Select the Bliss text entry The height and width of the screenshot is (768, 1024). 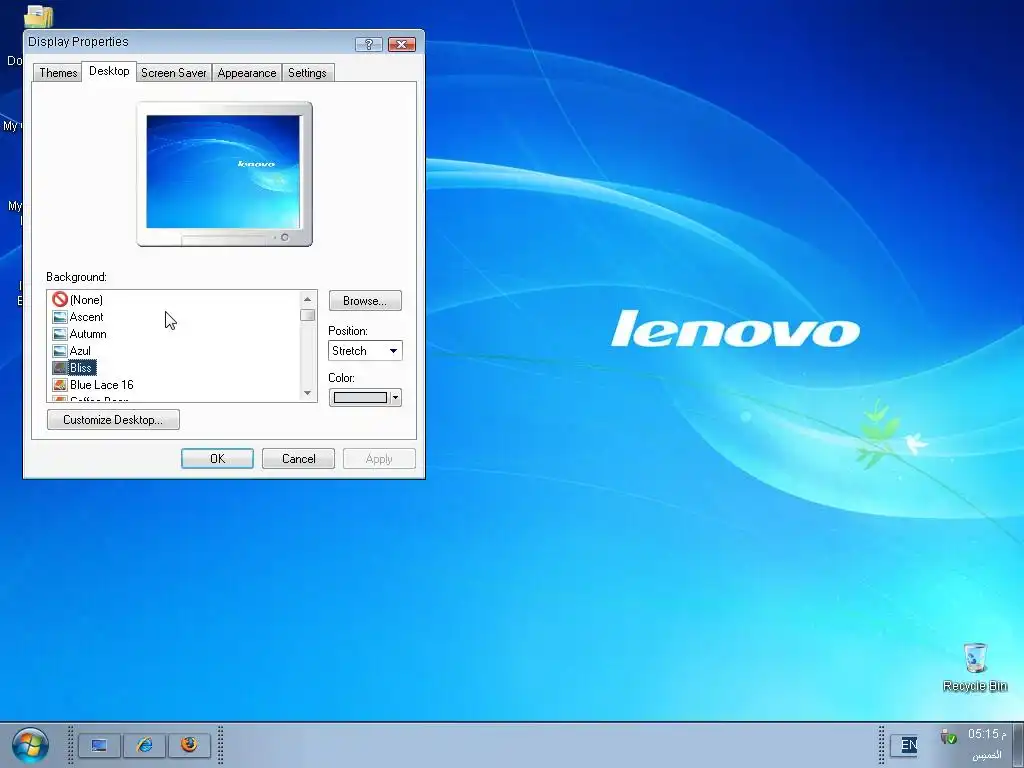[x=82, y=368]
